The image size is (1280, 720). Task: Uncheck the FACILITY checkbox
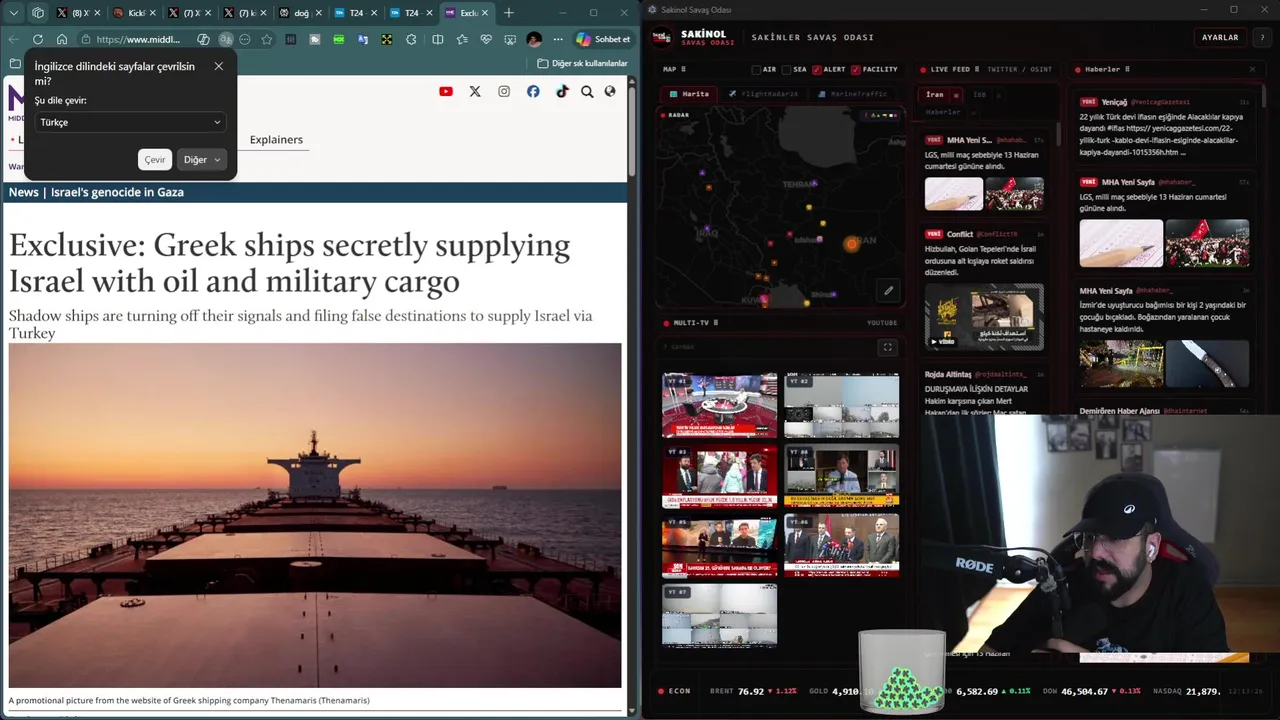click(x=854, y=70)
